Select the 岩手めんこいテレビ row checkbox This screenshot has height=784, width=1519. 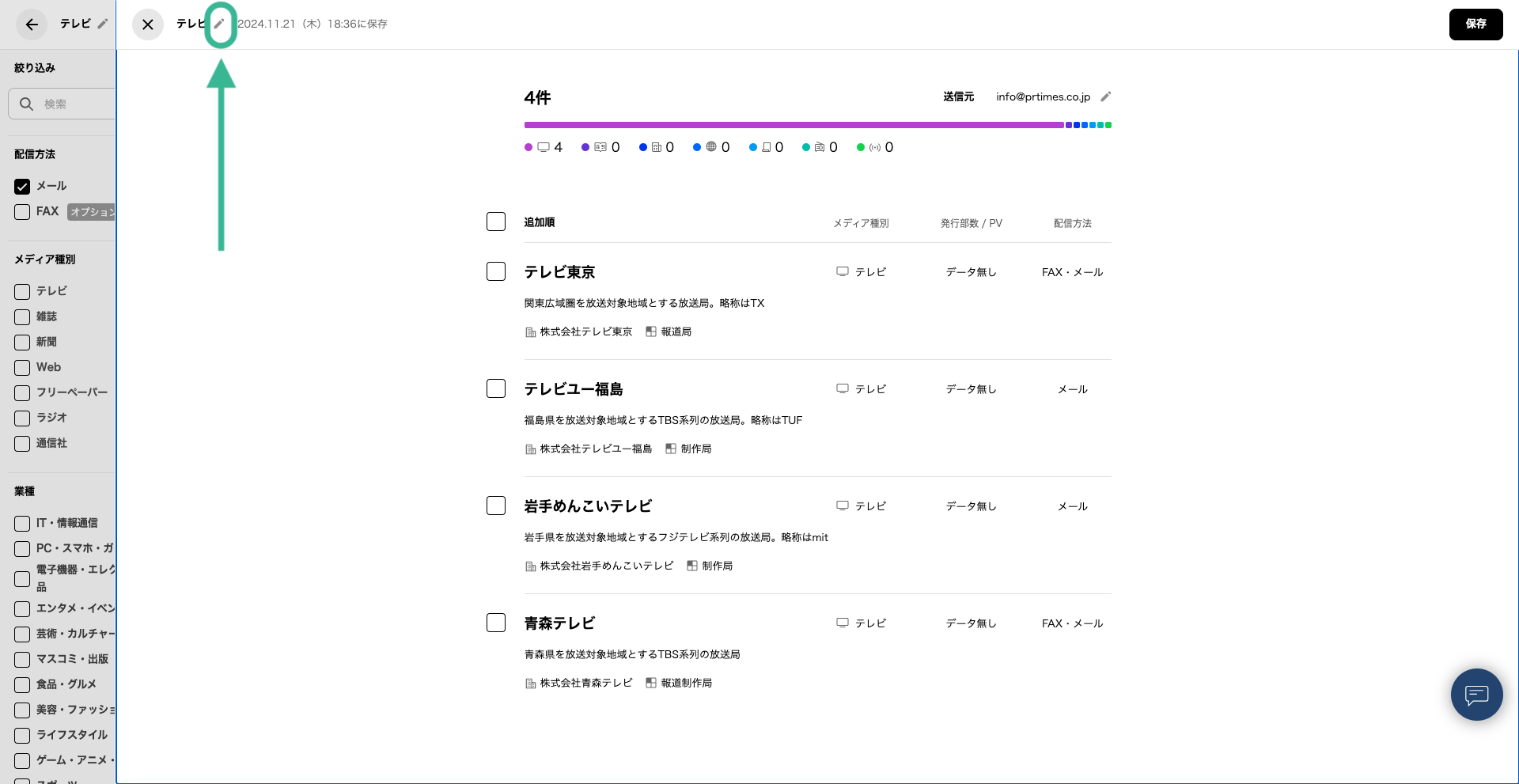(x=496, y=506)
